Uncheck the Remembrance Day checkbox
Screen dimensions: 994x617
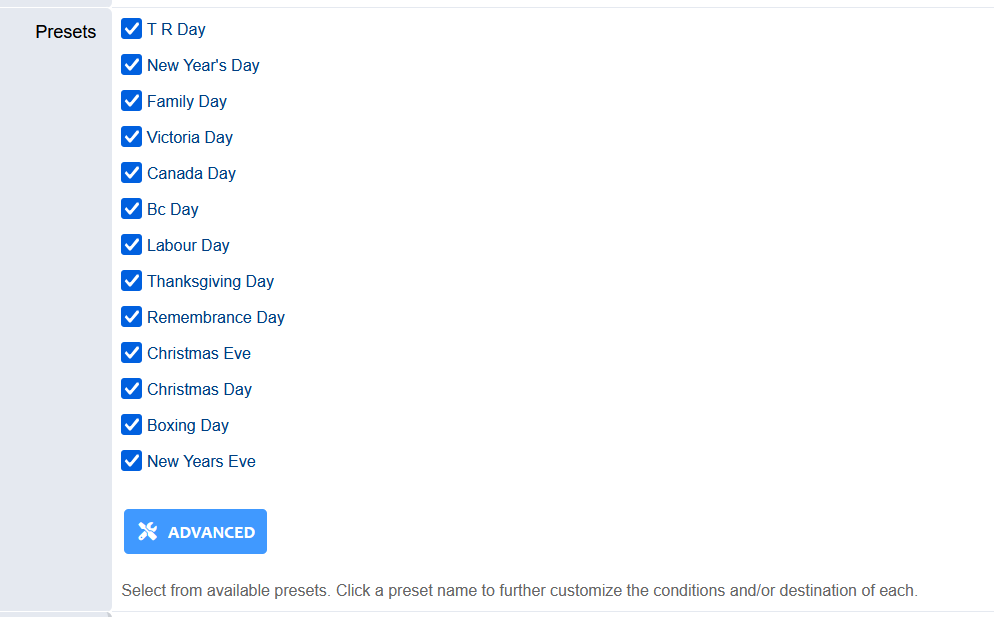(131, 317)
